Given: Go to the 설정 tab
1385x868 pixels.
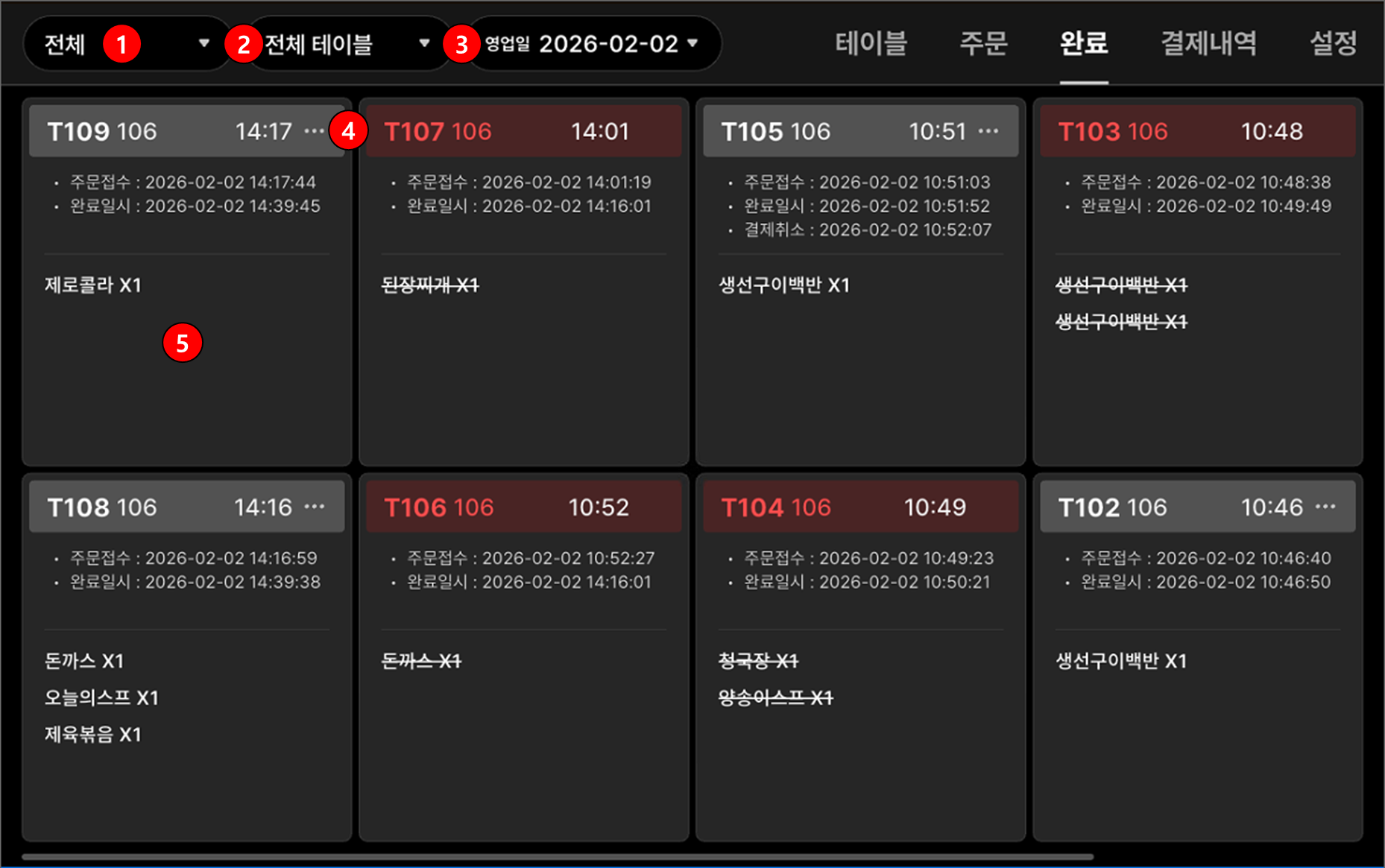Looking at the screenshot, I should (1333, 43).
